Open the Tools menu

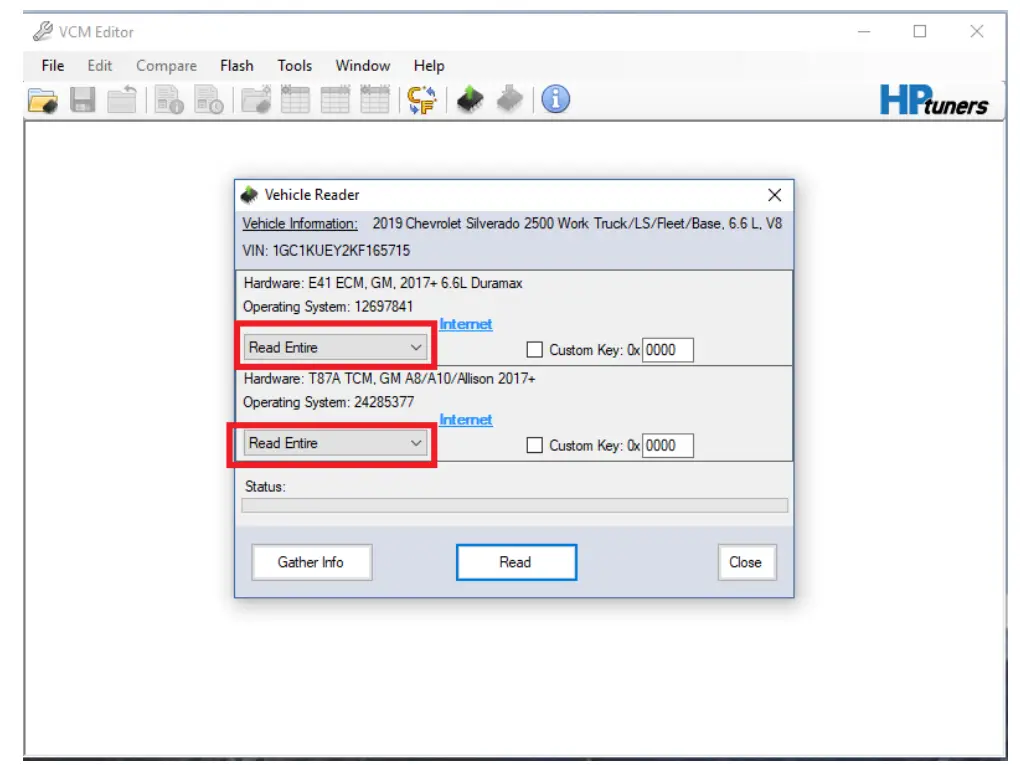294,66
